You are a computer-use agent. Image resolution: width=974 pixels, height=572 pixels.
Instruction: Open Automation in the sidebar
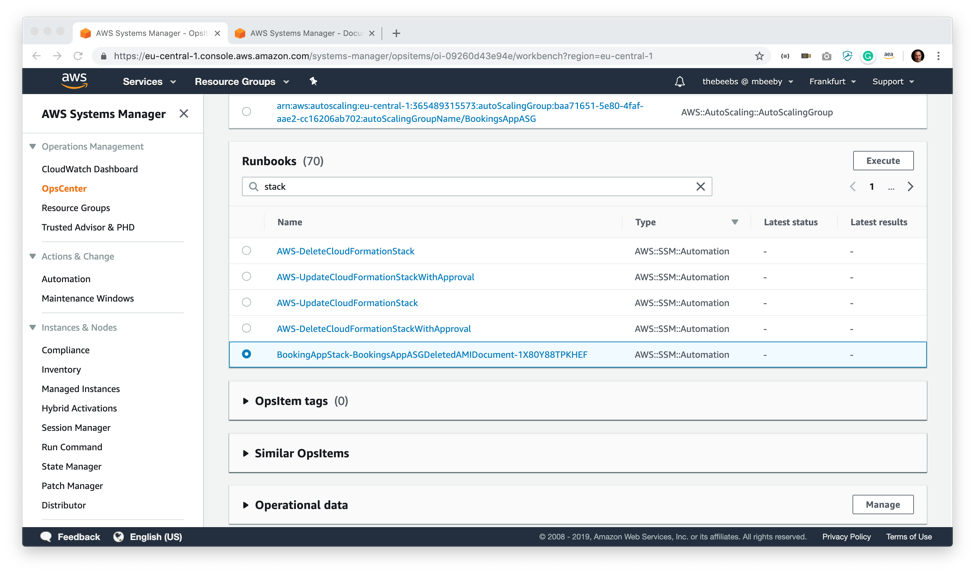pos(66,279)
